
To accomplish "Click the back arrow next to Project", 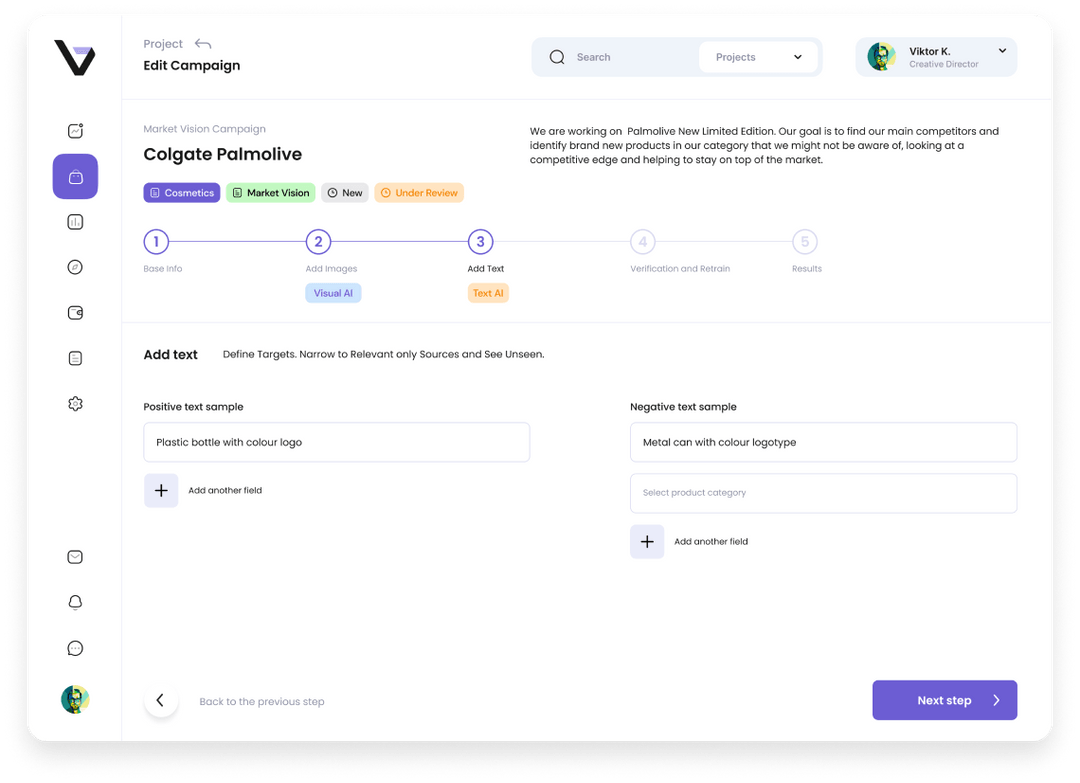I will [202, 44].
